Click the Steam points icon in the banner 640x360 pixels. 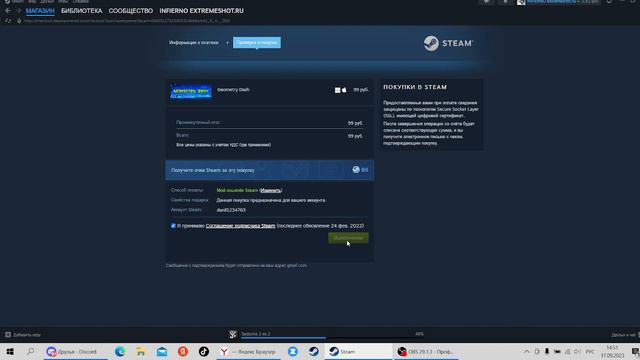[356, 169]
